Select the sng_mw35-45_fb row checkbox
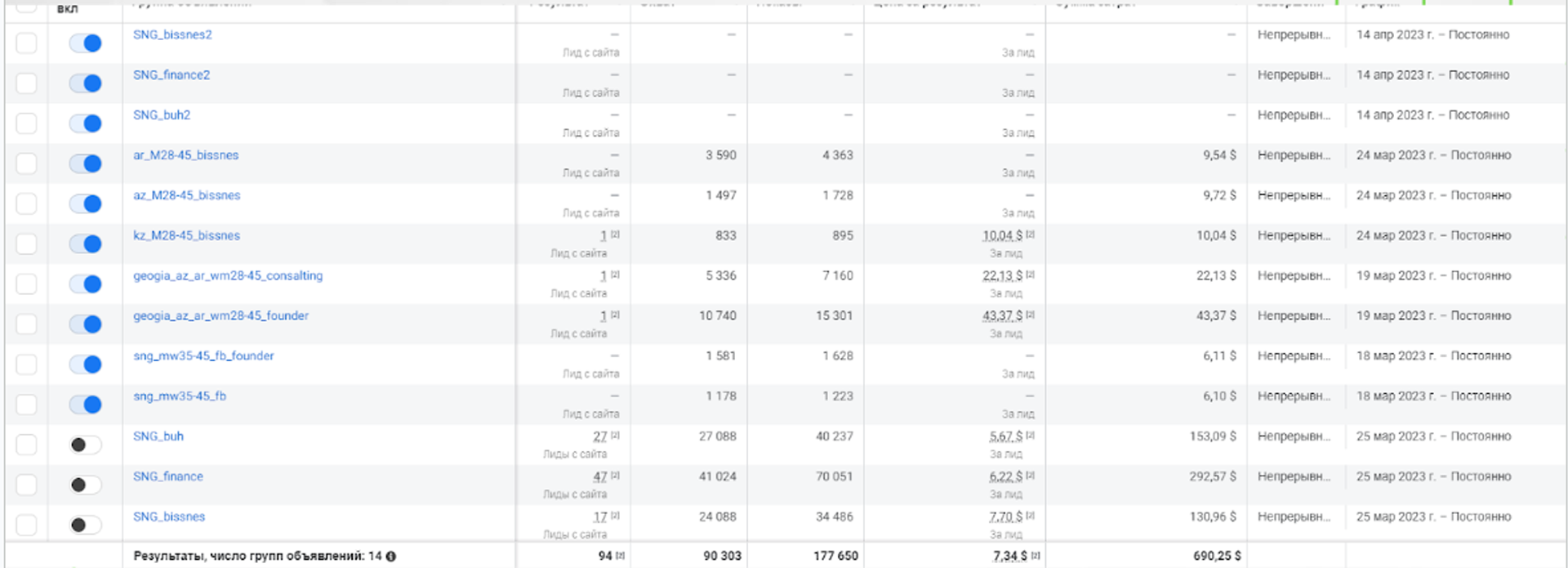 26,405
